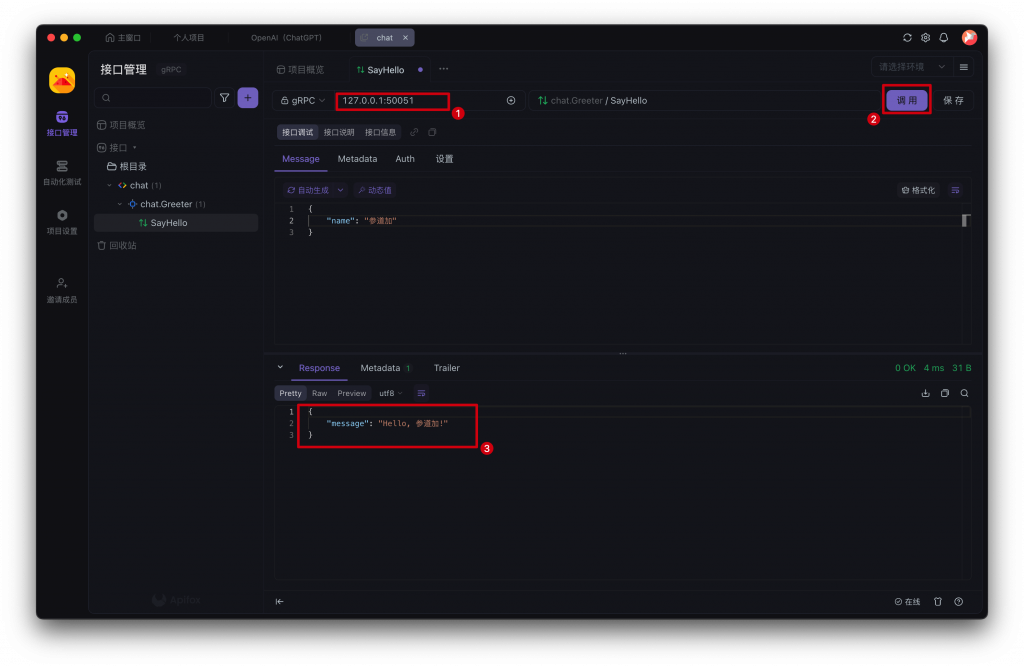Click the hamburger menu beside environment selector
The image size is (1024, 667).
(x=963, y=67)
